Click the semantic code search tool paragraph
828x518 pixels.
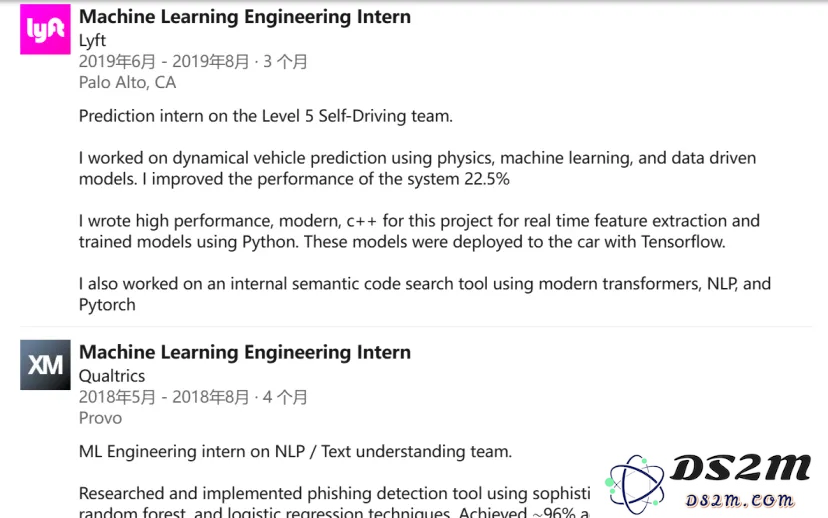click(425, 294)
